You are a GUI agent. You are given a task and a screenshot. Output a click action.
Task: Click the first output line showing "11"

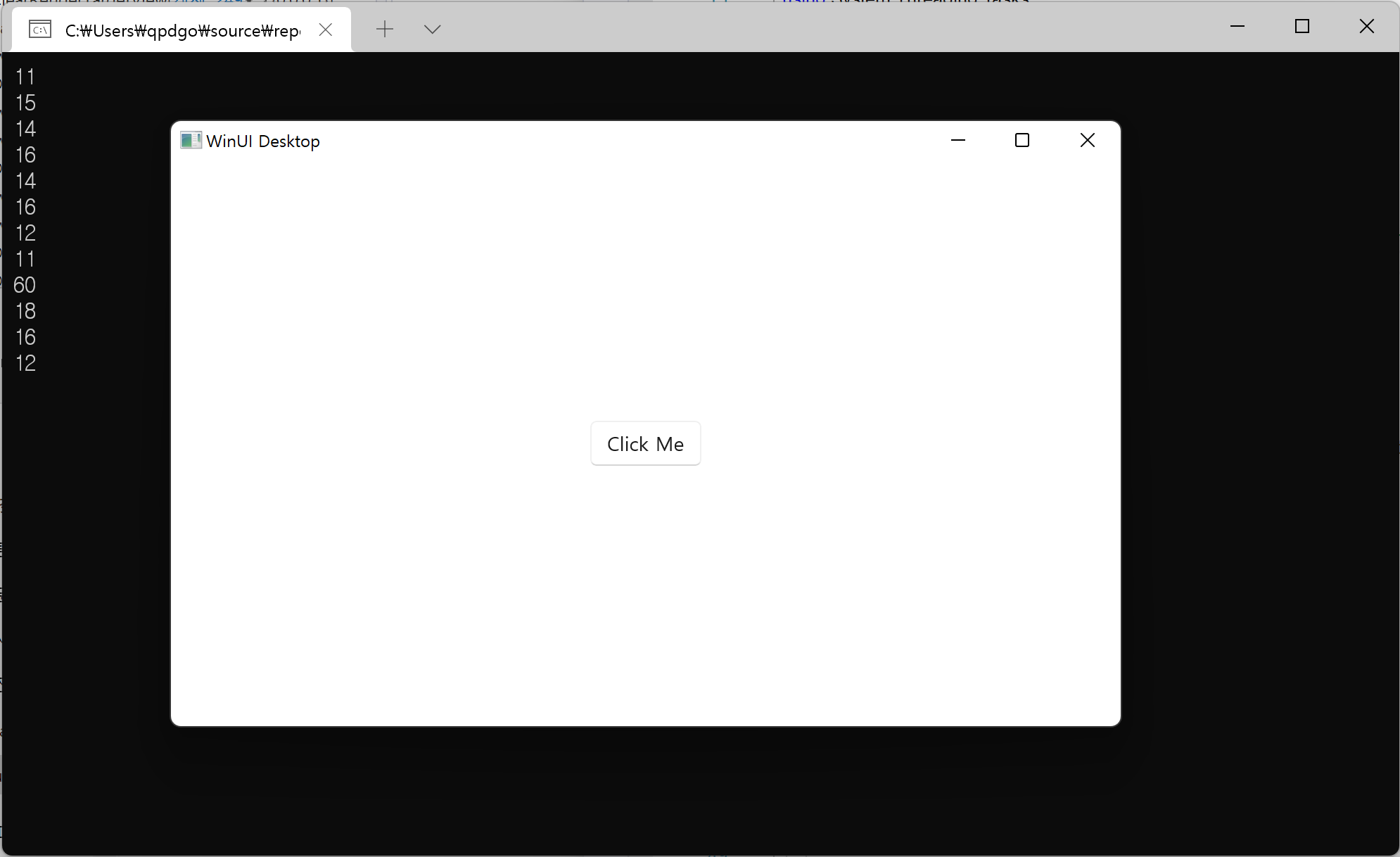coord(25,77)
